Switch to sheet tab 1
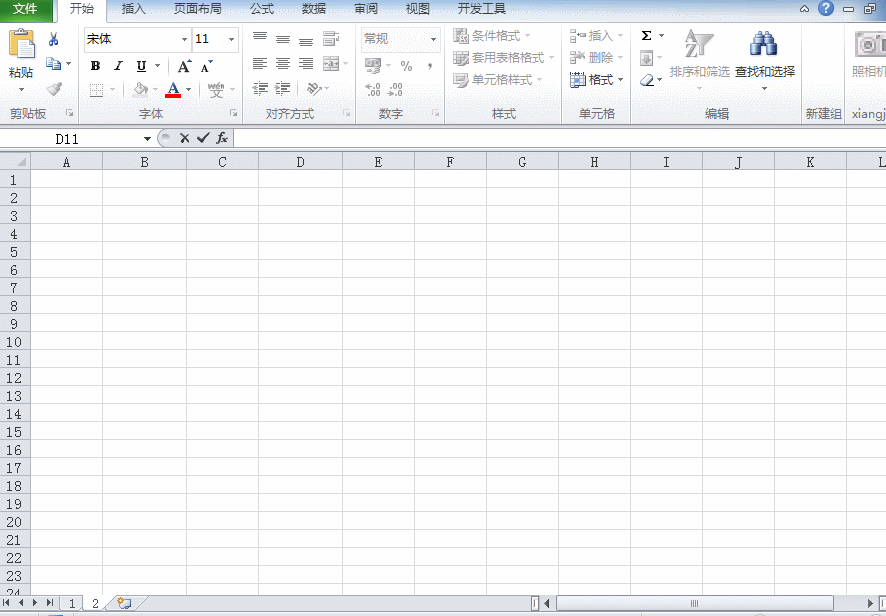Screen dimensions: 886x616 click(x=72, y=603)
